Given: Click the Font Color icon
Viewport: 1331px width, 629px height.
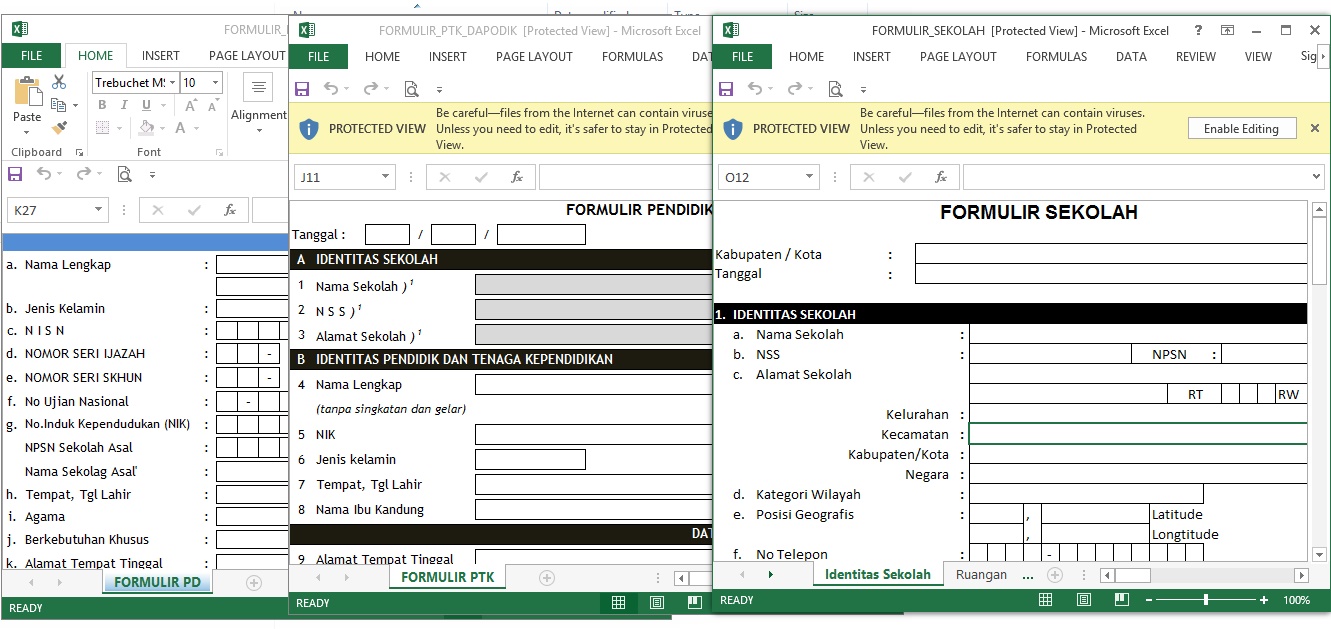Looking at the screenshot, I should coord(180,128).
